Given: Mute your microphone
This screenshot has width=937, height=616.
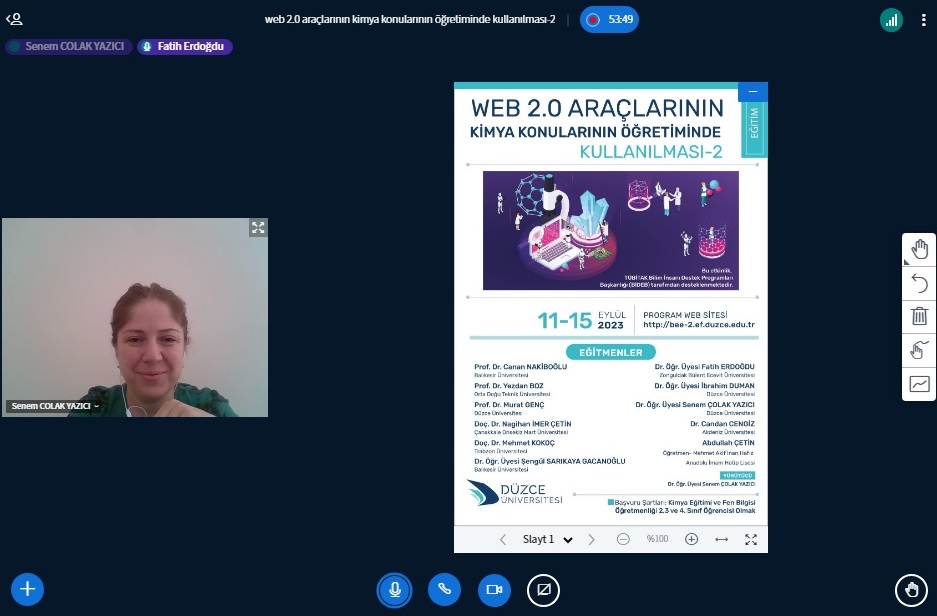Looking at the screenshot, I should [394, 589].
